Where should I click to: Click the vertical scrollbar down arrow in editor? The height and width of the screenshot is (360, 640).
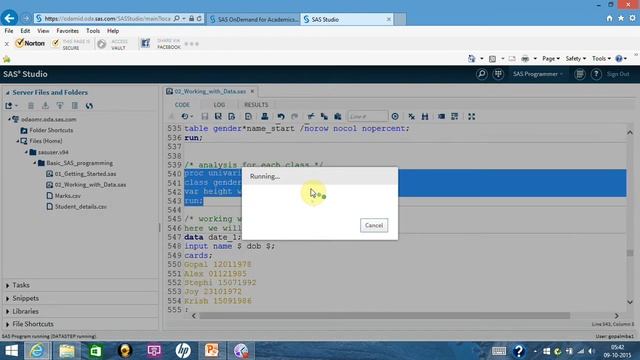pos(630,302)
